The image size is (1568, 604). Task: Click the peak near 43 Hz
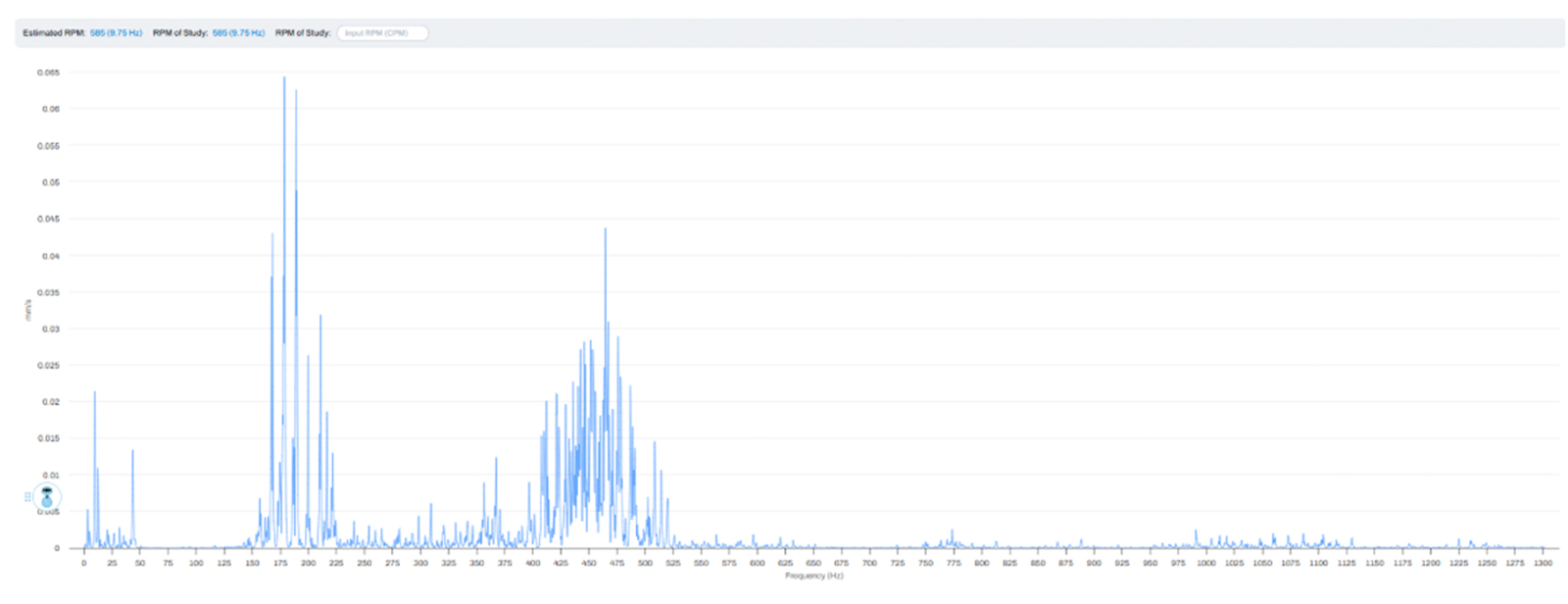pos(132,452)
